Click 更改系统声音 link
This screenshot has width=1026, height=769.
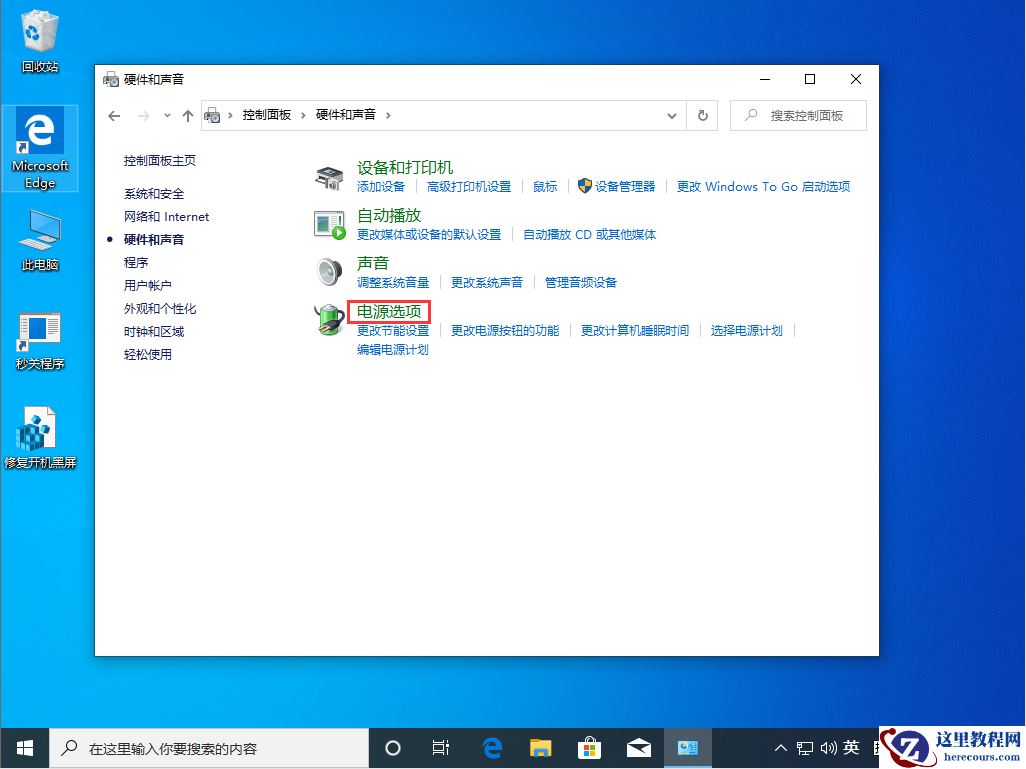click(487, 282)
